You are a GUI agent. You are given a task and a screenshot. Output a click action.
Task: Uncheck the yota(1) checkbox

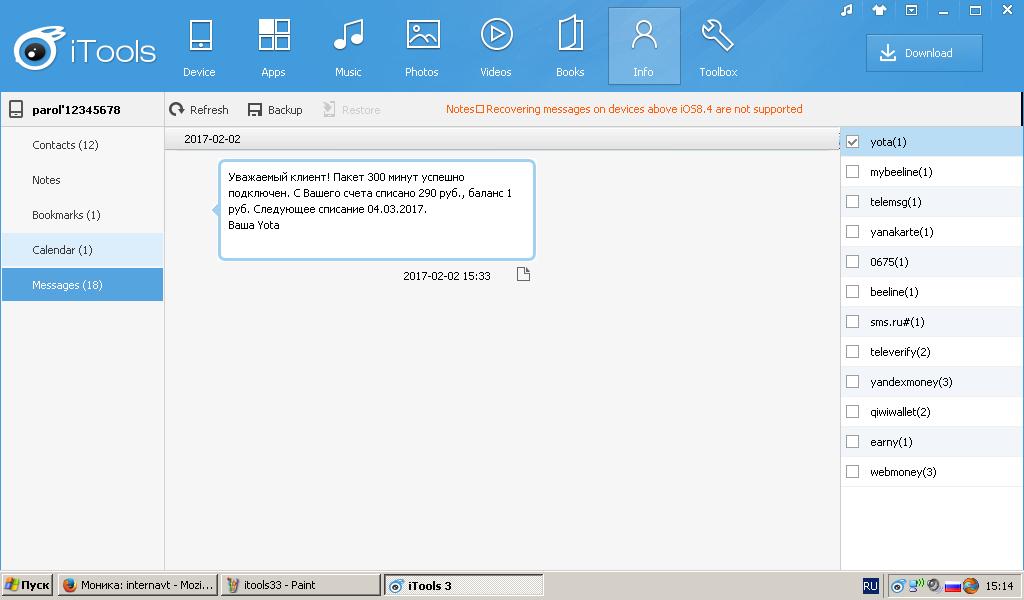coord(852,142)
